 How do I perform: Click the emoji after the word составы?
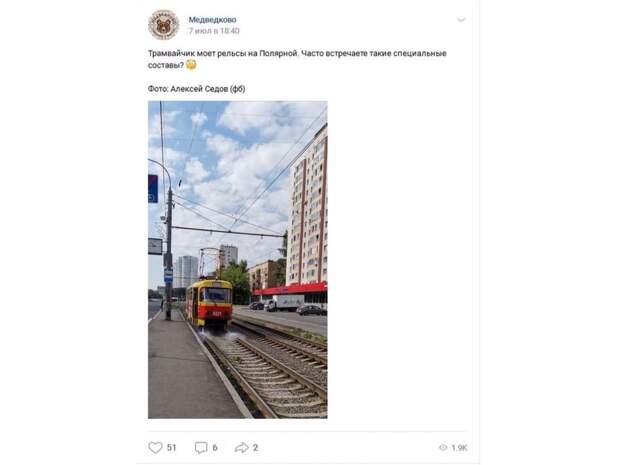coord(191,64)
